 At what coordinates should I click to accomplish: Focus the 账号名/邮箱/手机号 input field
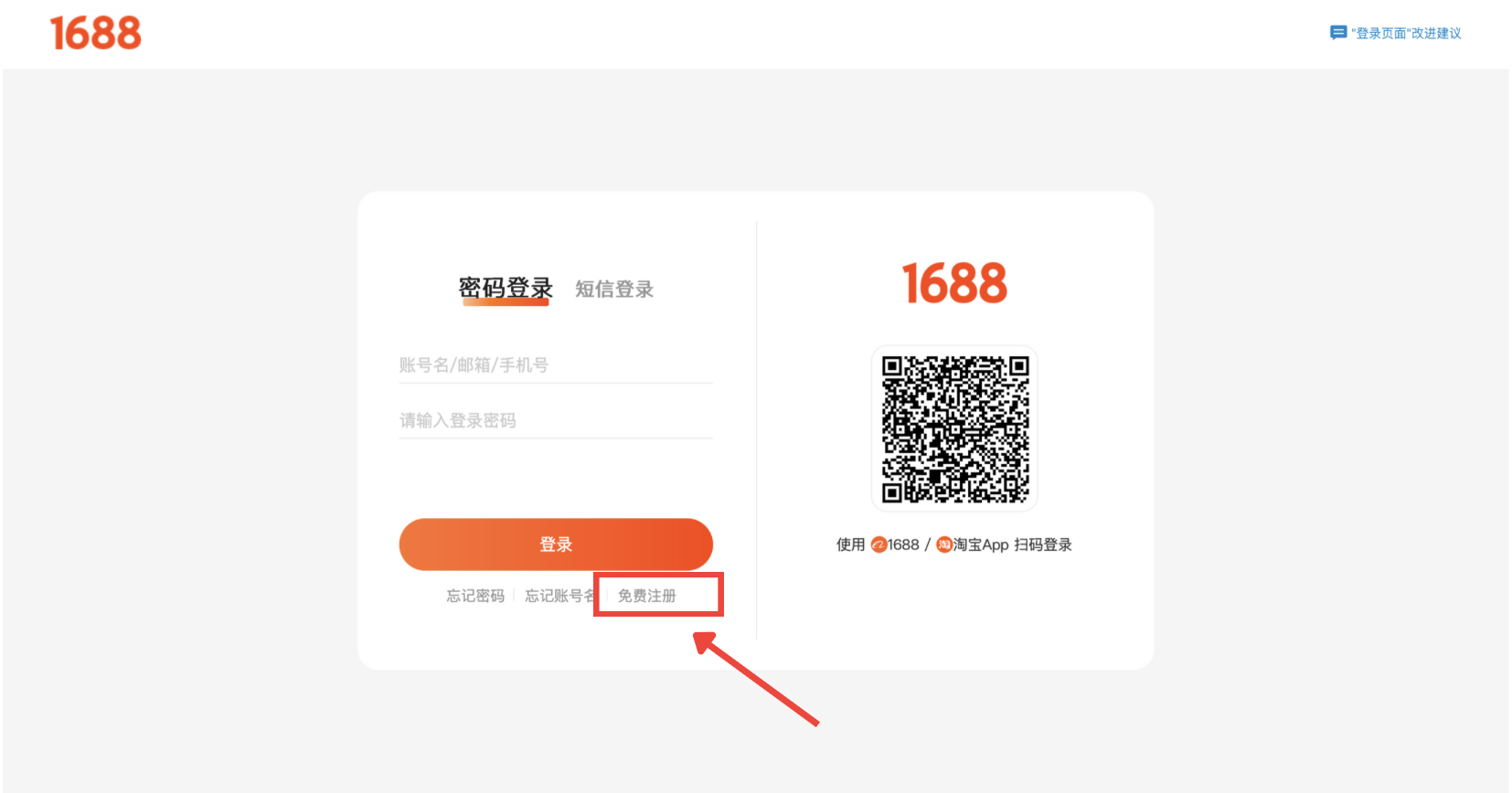point(556,365)
